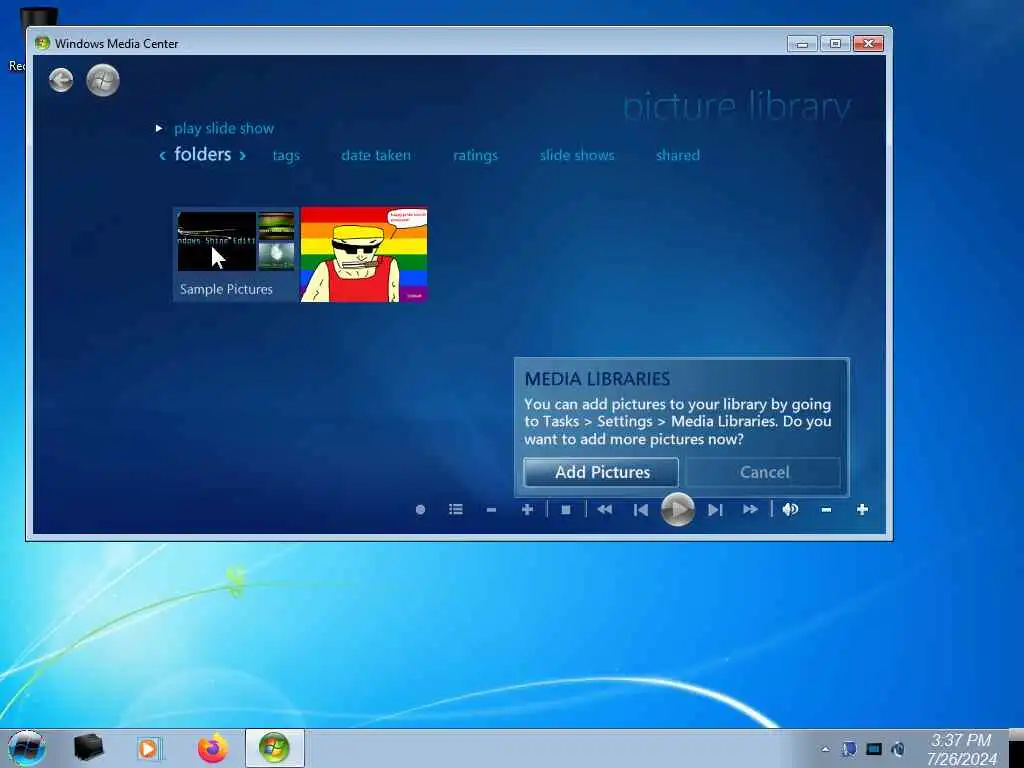This screenshot has height=768, width=1024.
Task: Click the Action Center monitor tray icon
Action: coord(874,749)
